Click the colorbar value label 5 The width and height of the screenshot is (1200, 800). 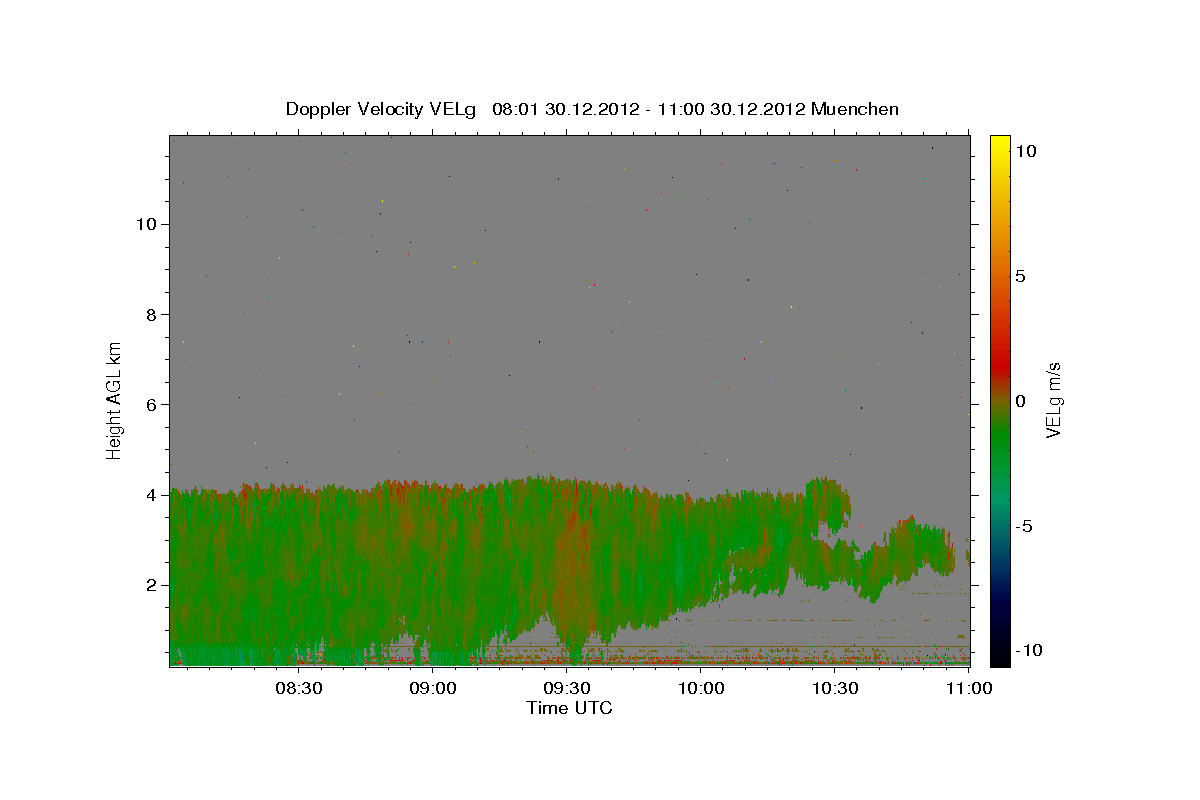(1020, 275)
